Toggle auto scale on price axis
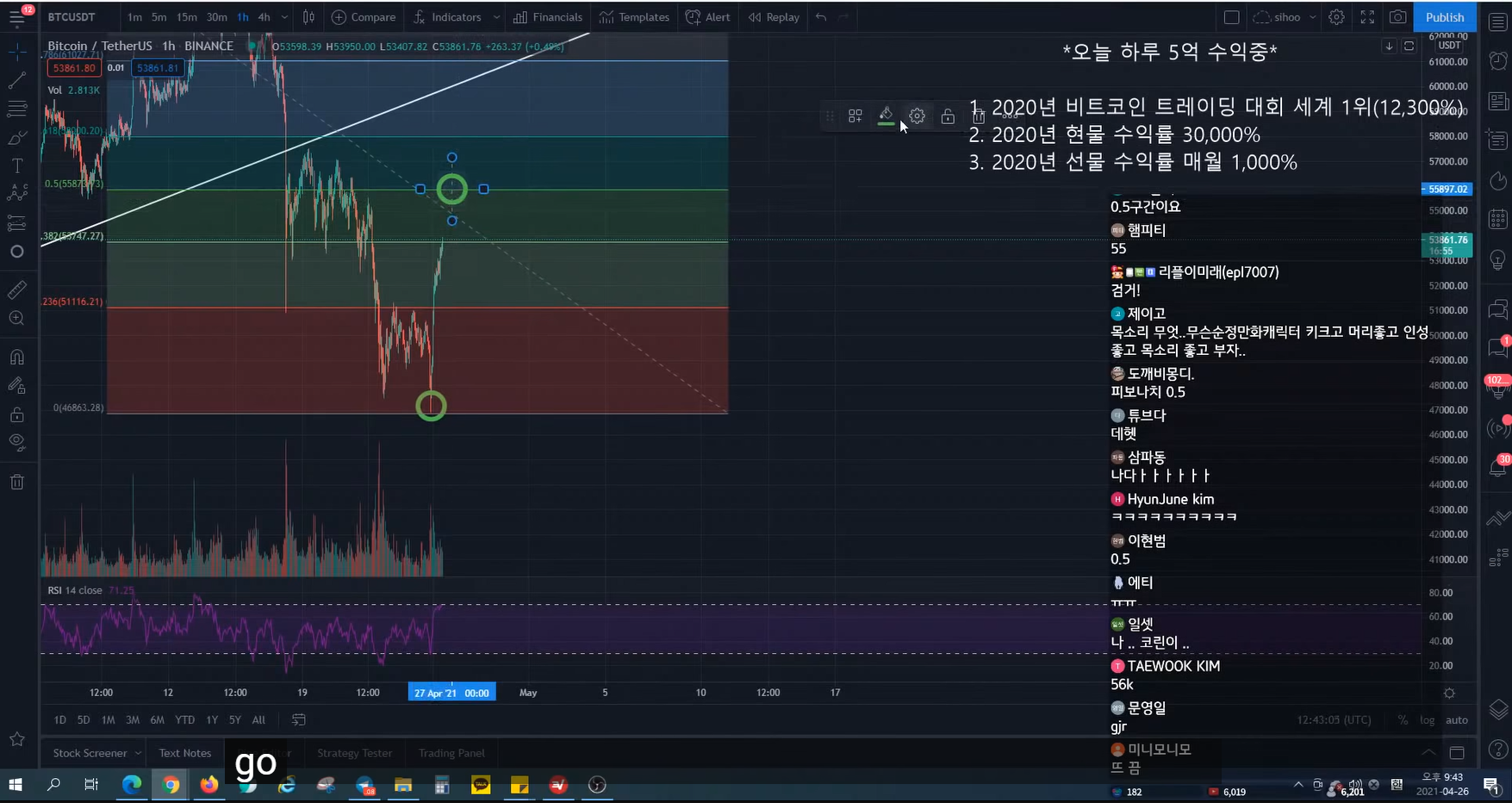The image size is (1512, 803). click(1457, 720)
